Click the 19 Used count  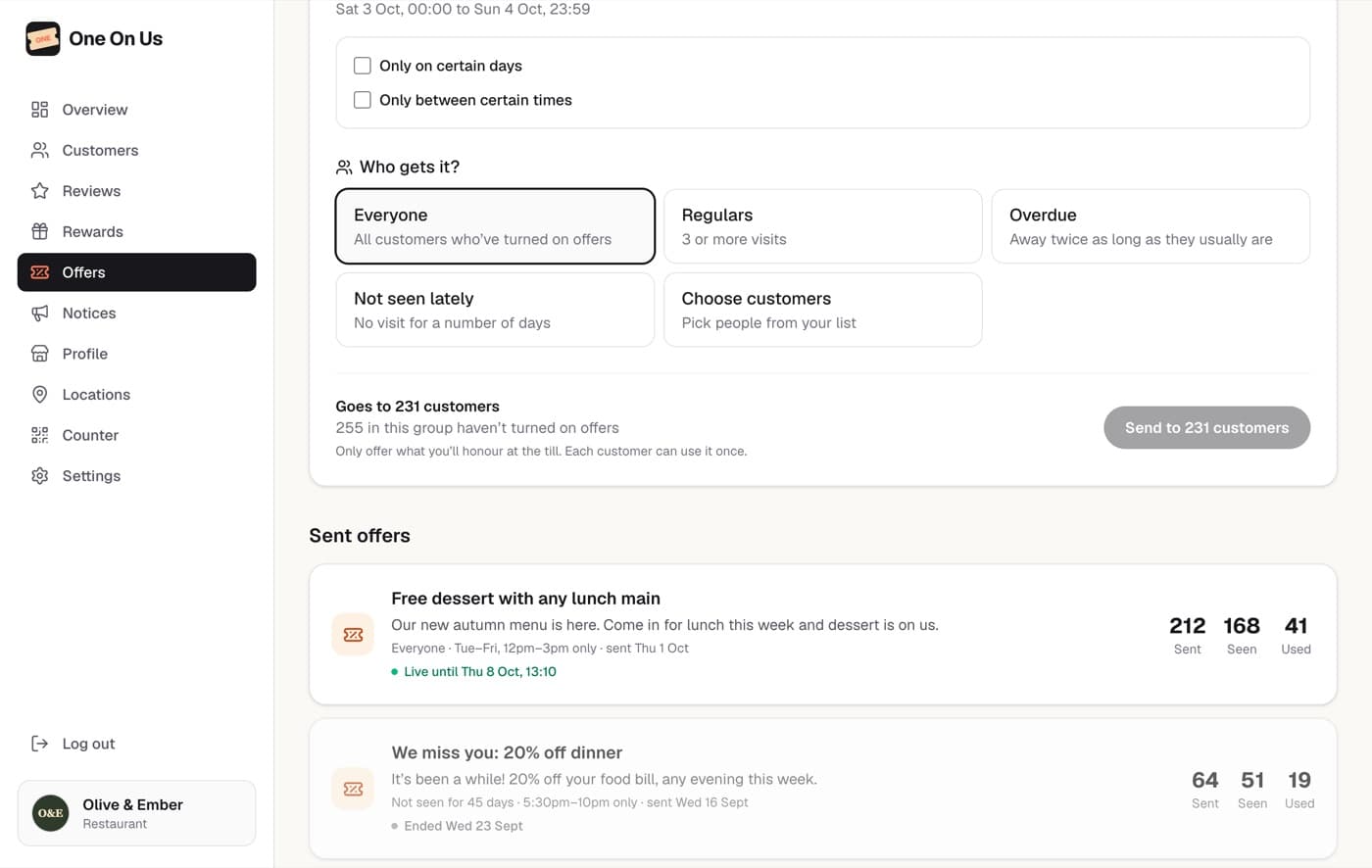1299,789
